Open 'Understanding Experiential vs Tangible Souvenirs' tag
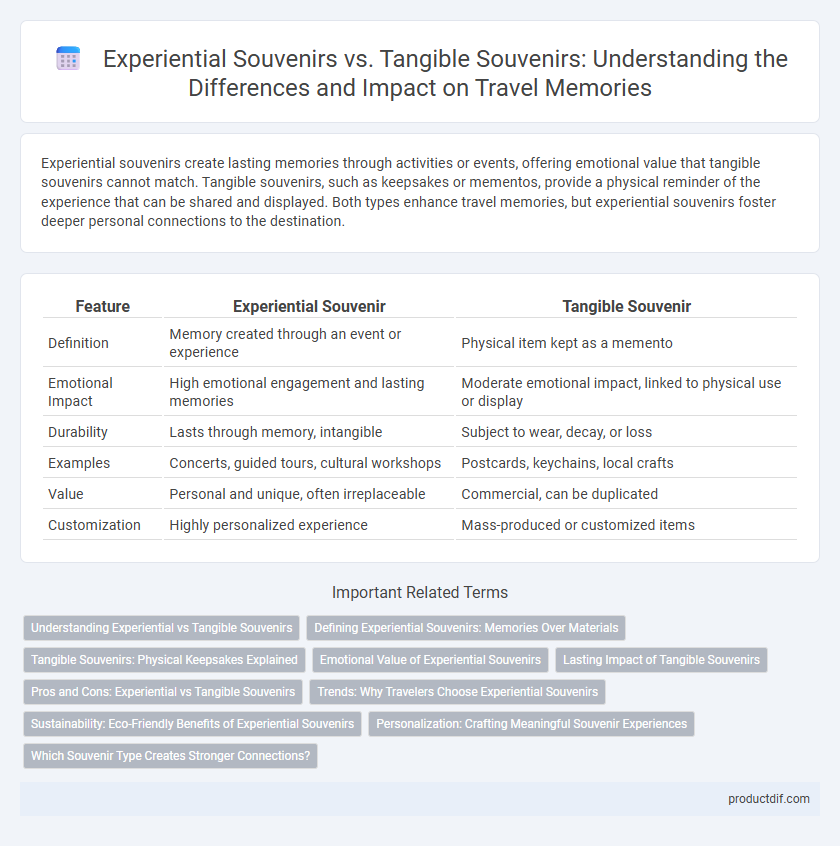 161,628
